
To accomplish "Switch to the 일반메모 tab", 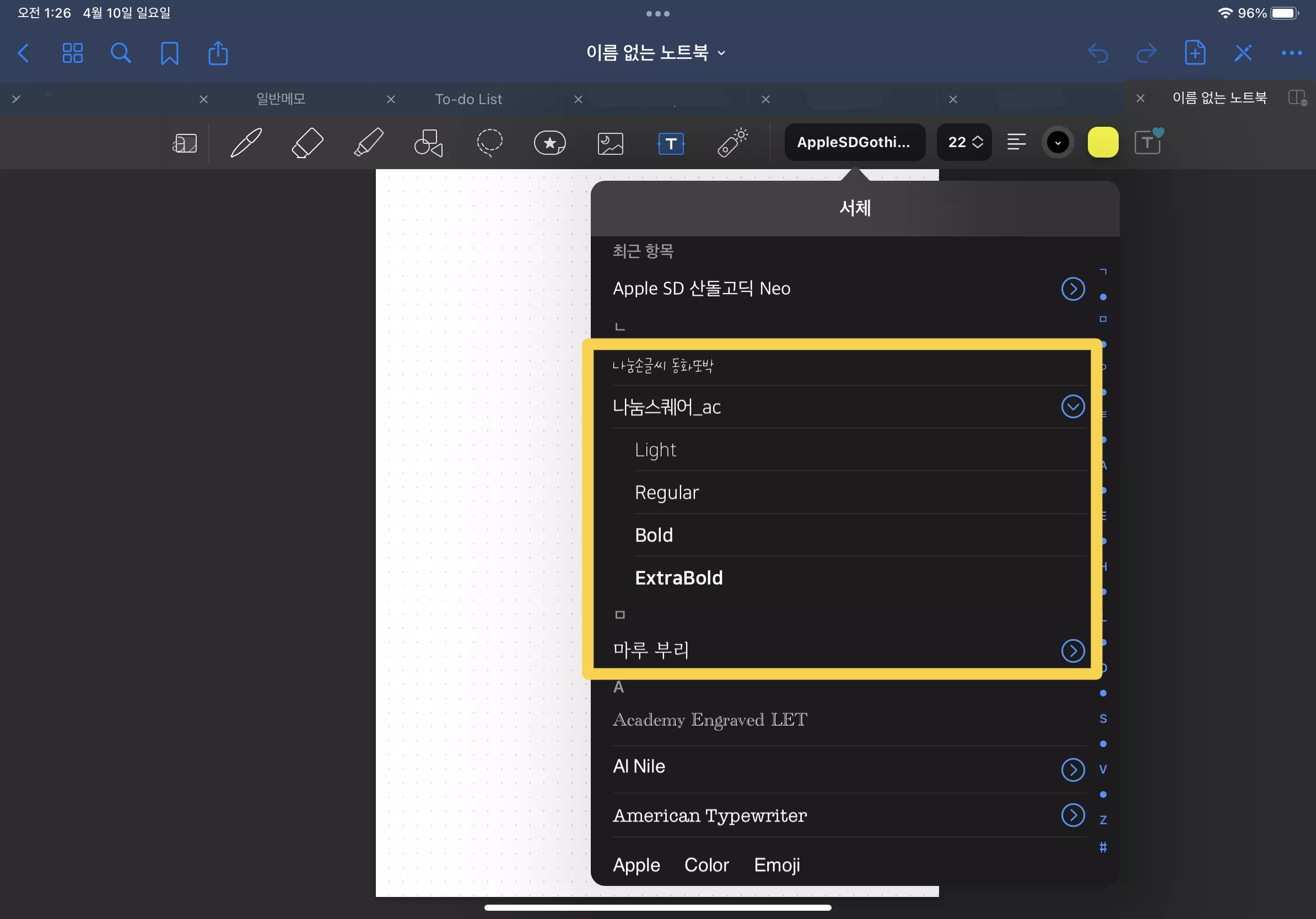I will coord(281,99).
